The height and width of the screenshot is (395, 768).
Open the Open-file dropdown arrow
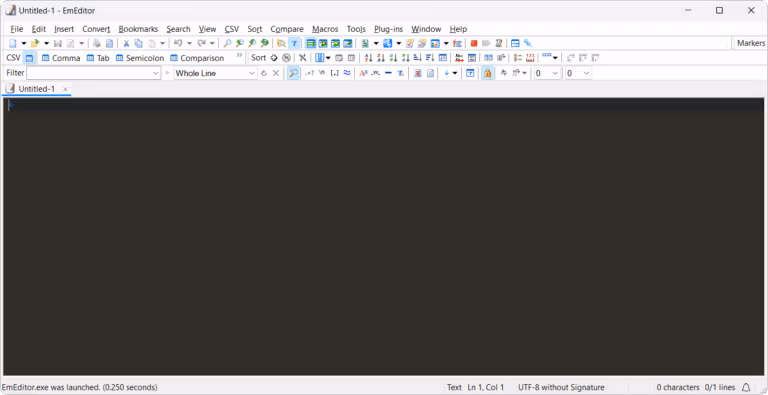[x=46, y=43]
